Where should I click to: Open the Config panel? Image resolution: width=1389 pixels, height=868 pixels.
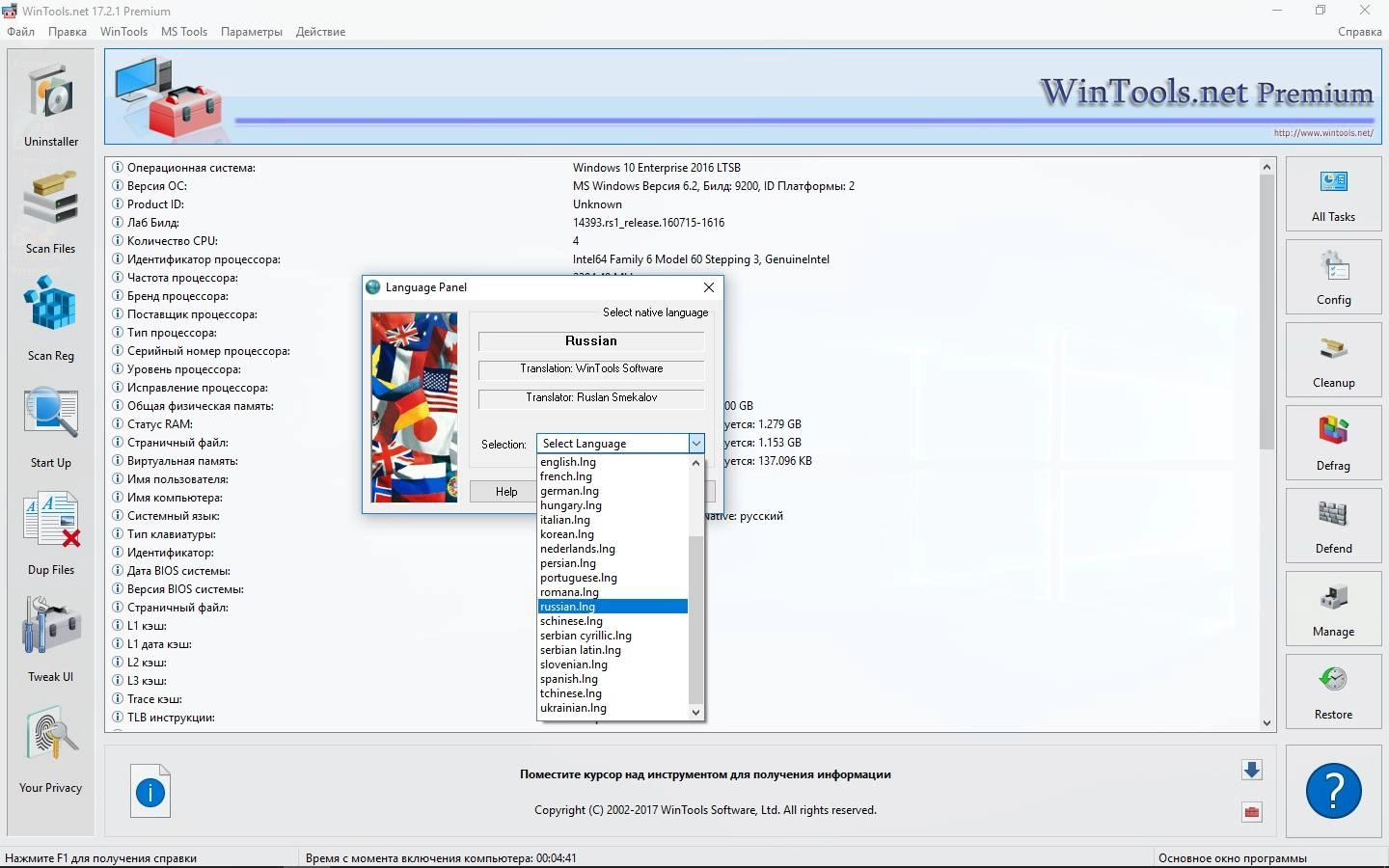pos(1333,278)
